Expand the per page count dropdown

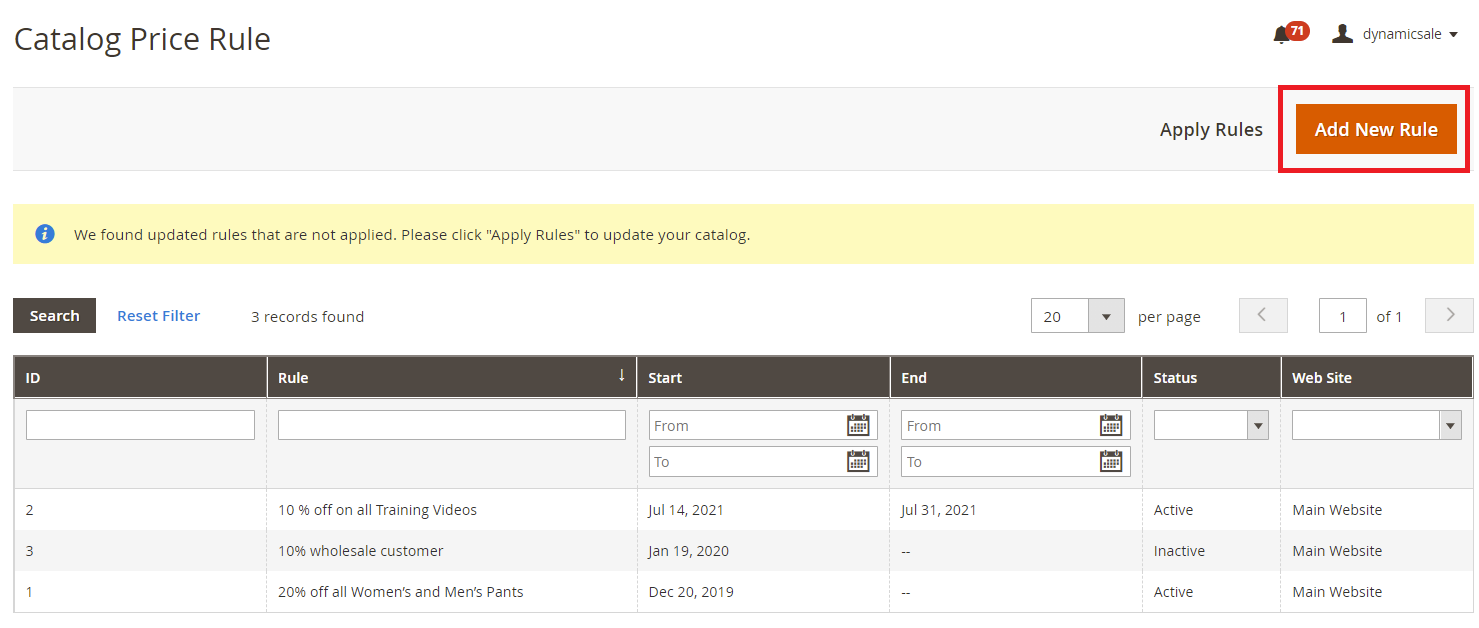(1105, 316)
